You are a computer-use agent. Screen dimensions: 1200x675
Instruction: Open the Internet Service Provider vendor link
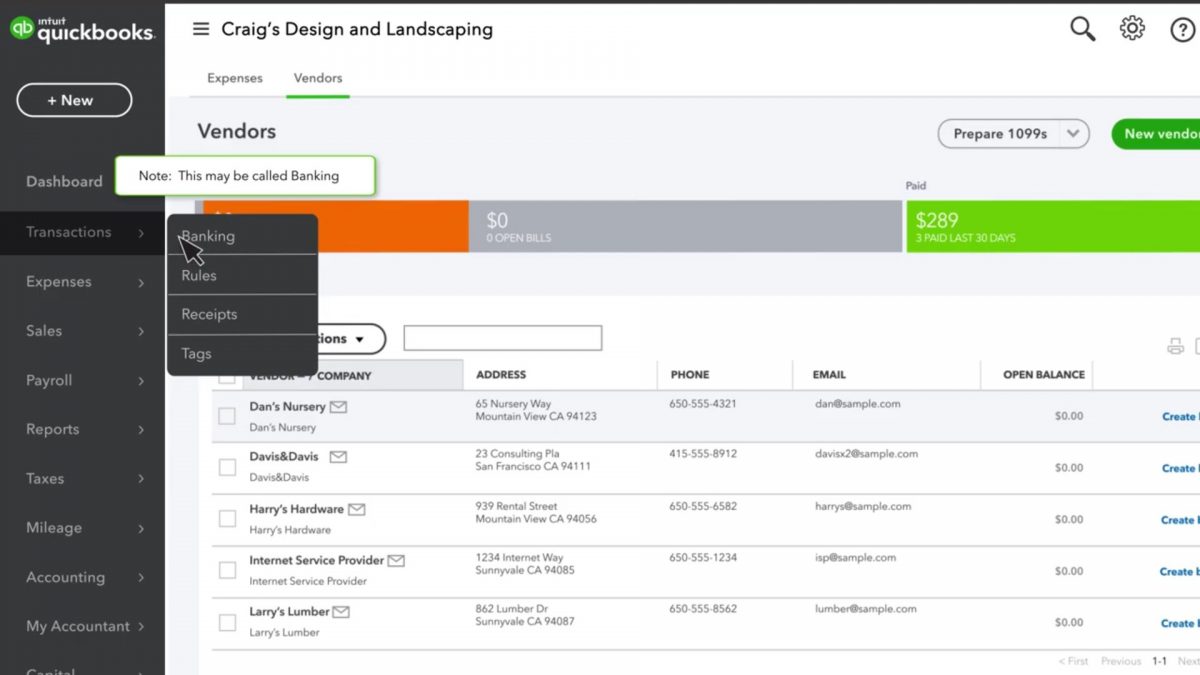(x=316, y=561)
